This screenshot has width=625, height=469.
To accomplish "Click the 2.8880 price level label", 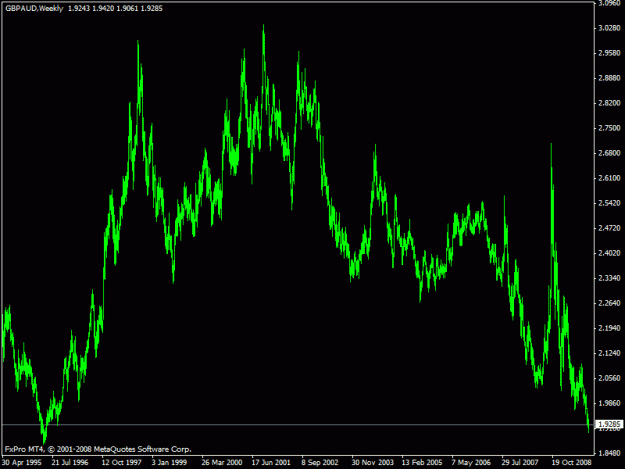I will coord(609,78).
